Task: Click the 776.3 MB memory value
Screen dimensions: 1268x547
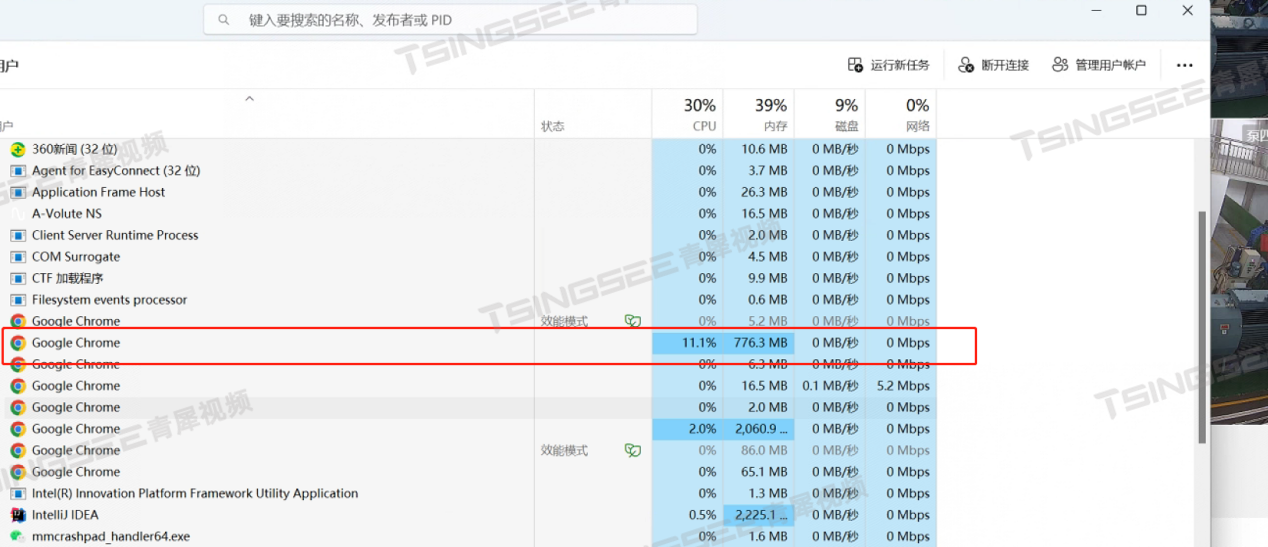Action: [760, 342]
